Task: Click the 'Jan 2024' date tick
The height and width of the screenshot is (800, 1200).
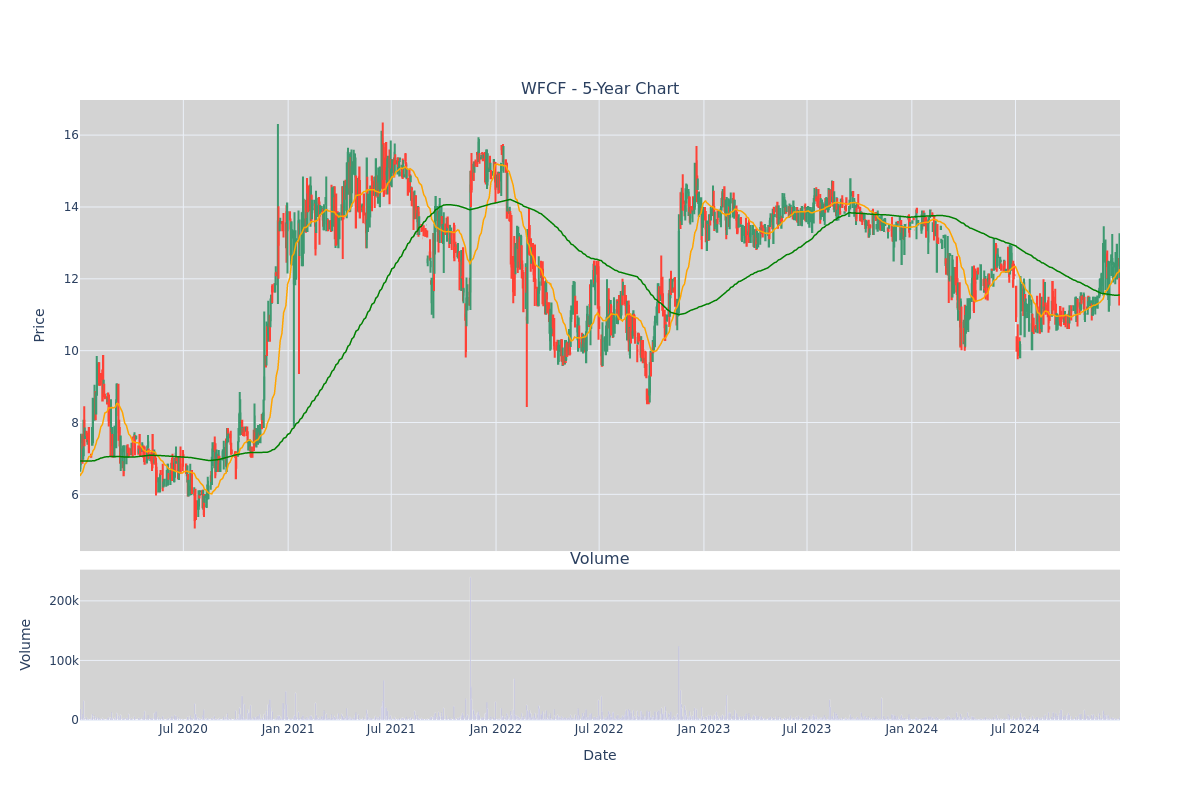Action: (912, 729)
